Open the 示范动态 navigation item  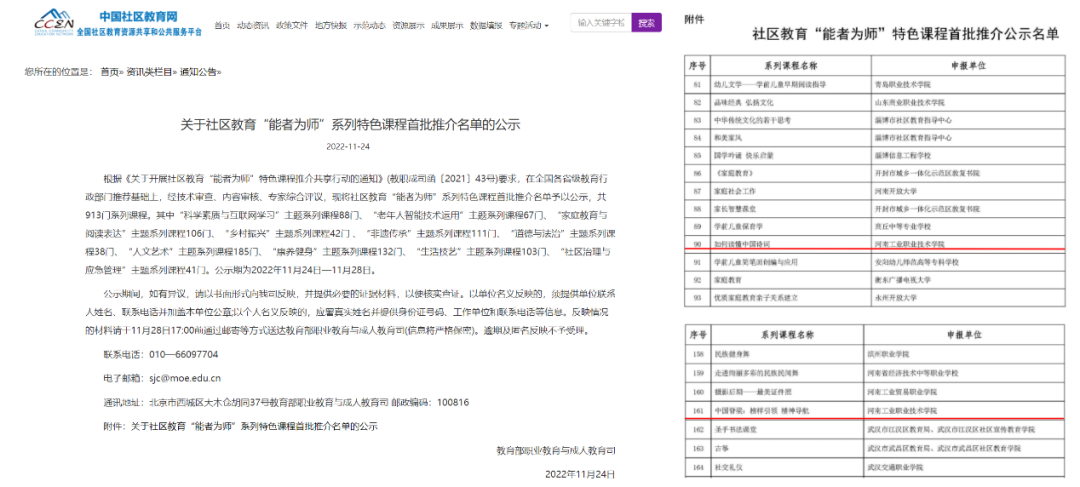369,25
